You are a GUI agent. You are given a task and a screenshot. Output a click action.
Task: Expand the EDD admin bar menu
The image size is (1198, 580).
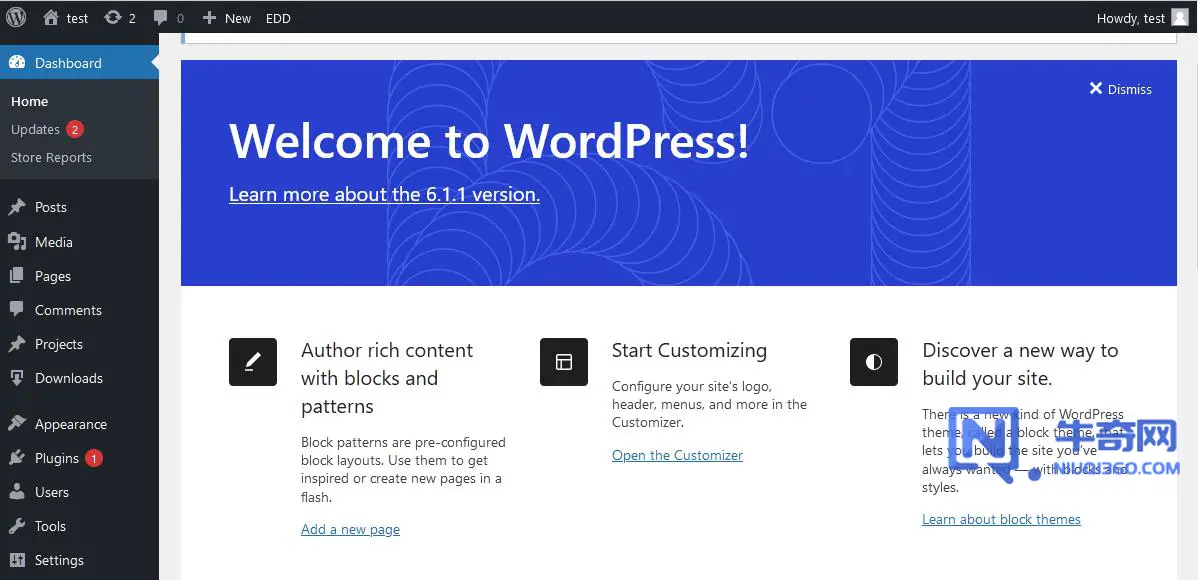[278, 17]
